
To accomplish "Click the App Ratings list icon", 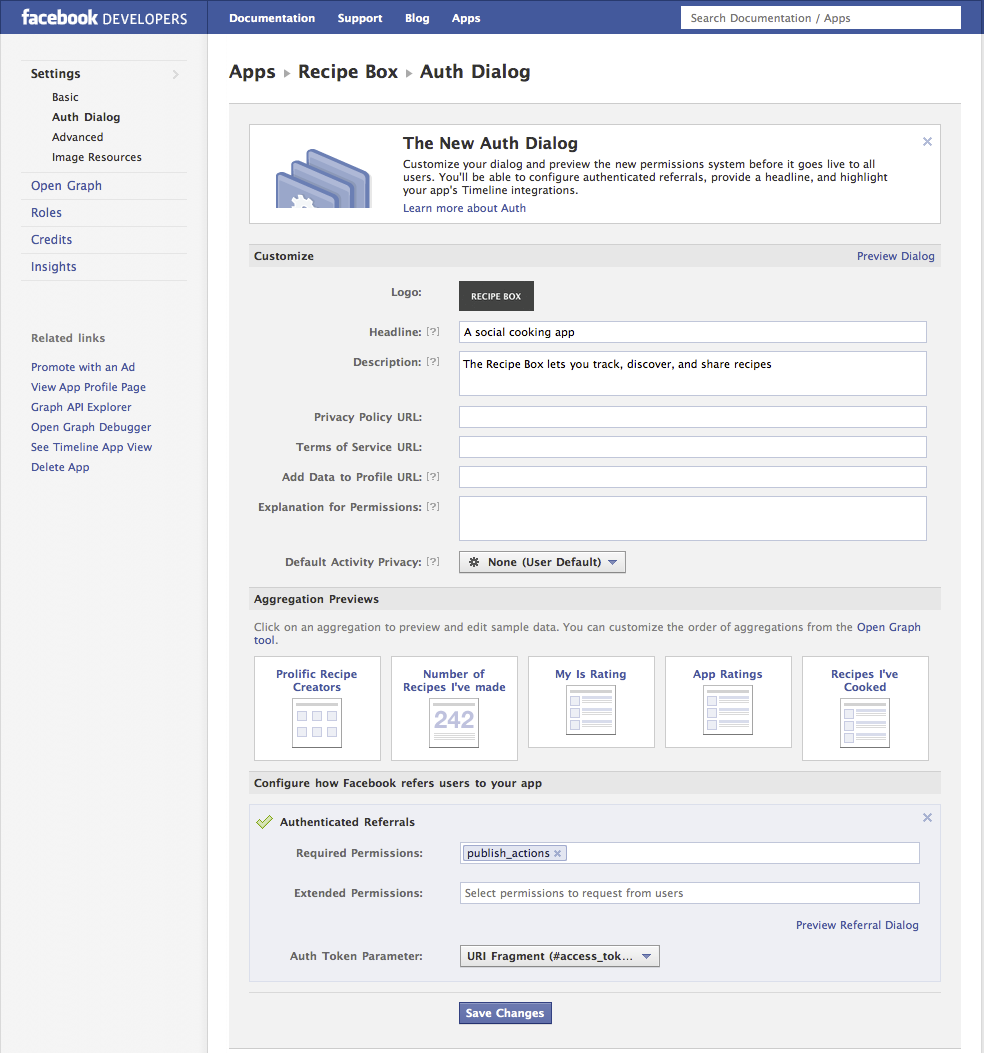I will point(728,710).
